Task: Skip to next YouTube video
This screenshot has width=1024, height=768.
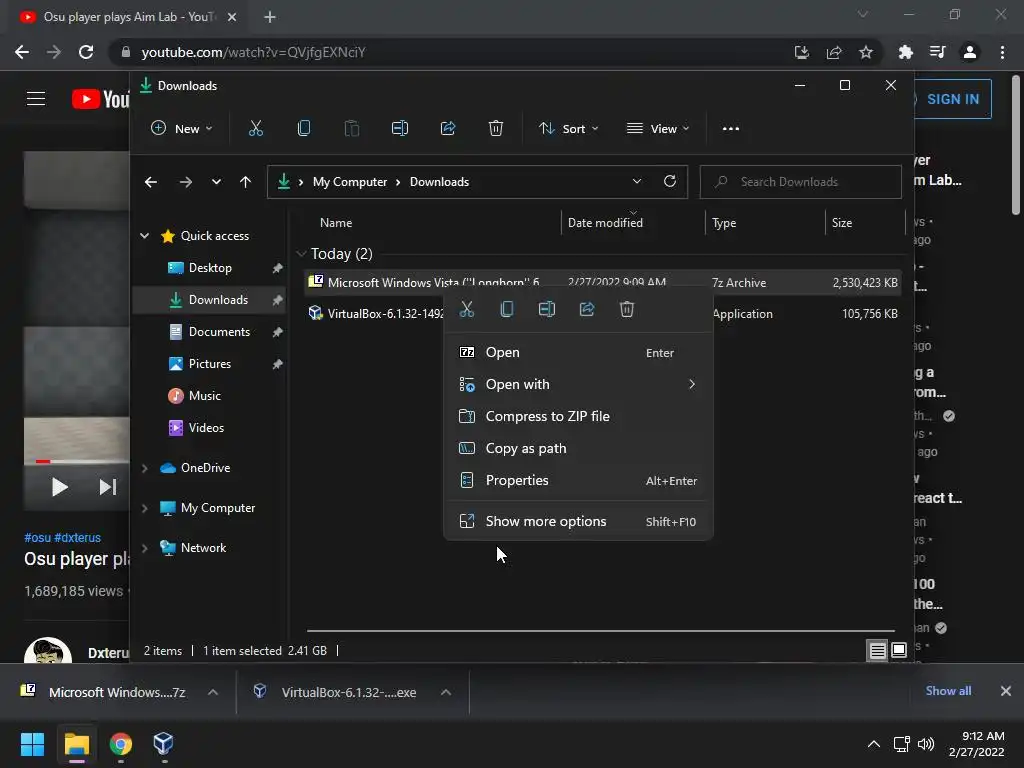Action: click(x=108, y=487)
